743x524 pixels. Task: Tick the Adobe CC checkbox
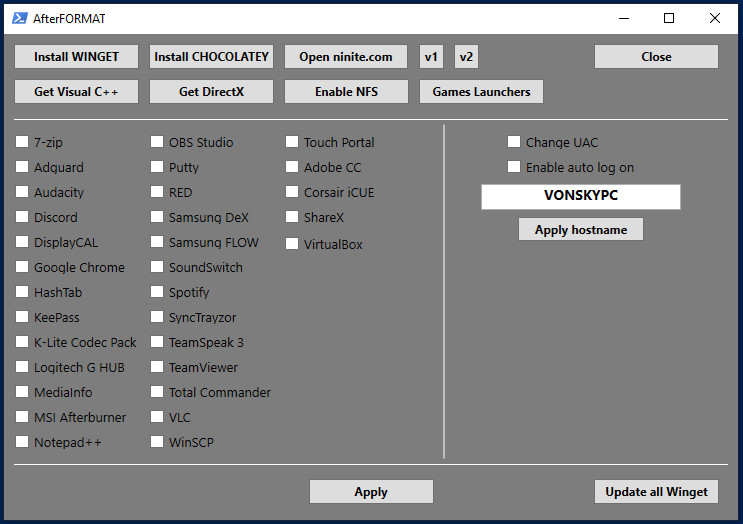(x=292, y=167)
